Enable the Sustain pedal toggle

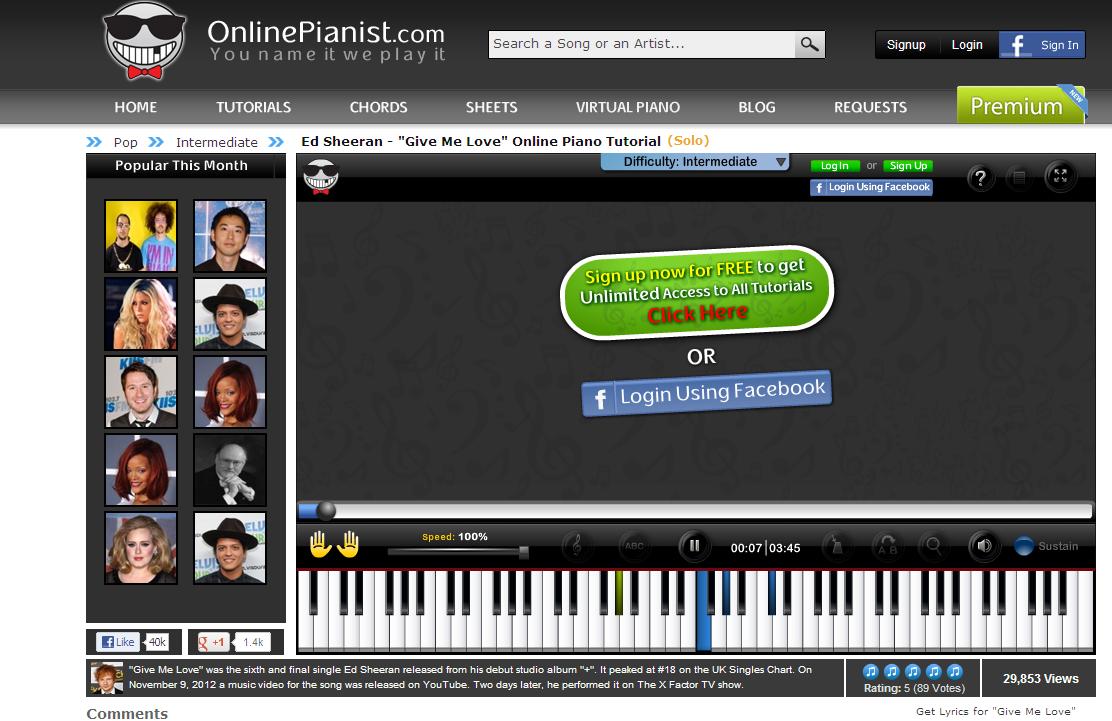pos(1024,546)
